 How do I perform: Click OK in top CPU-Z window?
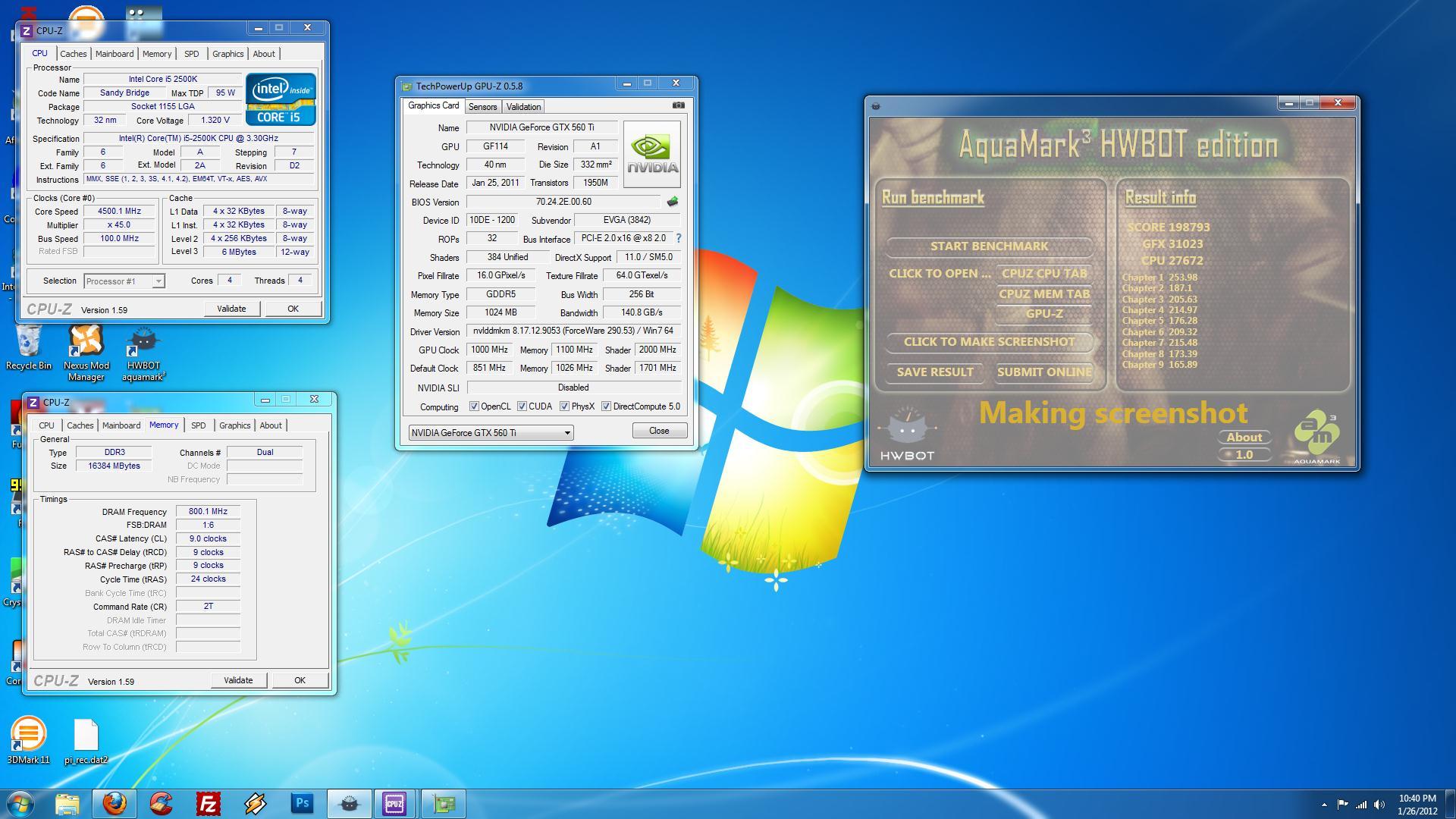293,309
